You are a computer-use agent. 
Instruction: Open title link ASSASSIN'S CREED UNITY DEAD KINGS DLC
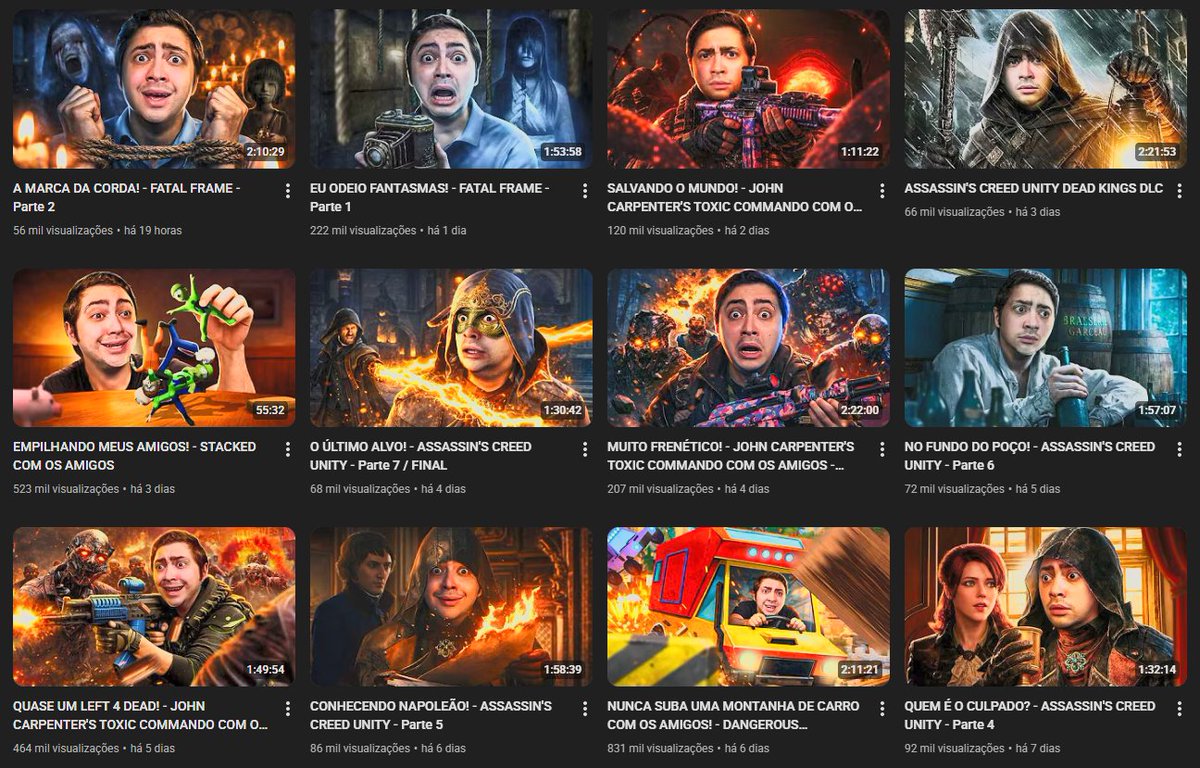click(1034, 188)
